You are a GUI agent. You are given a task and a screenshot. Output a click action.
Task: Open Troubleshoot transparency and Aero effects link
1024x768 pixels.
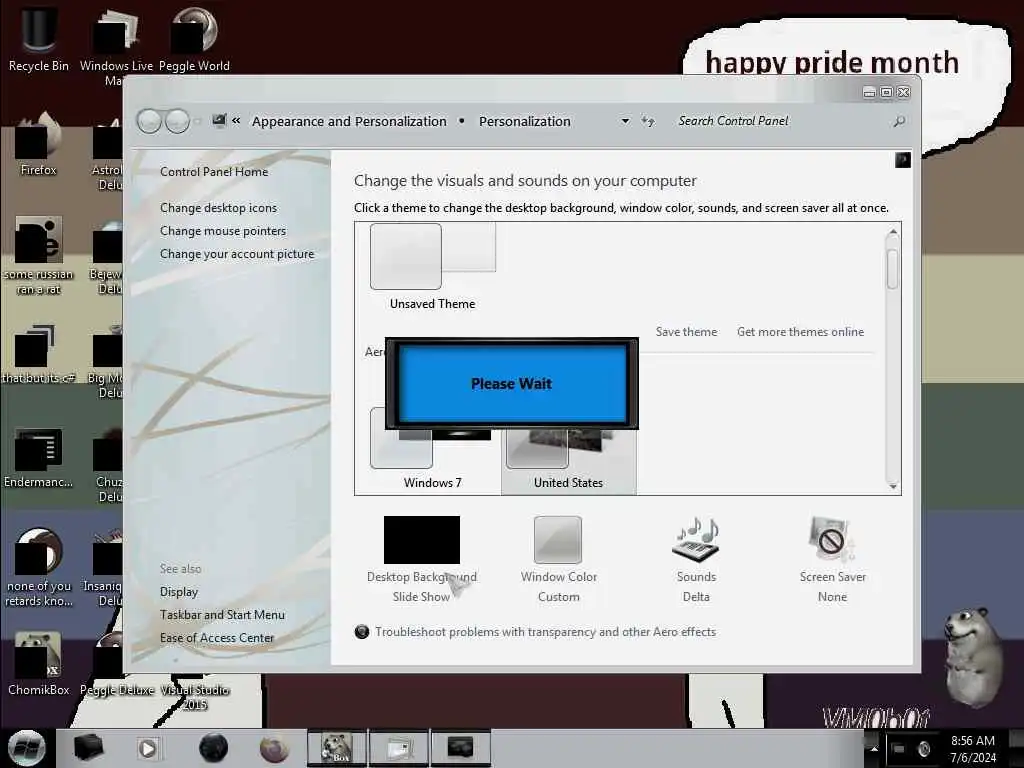tap(545, 632)
